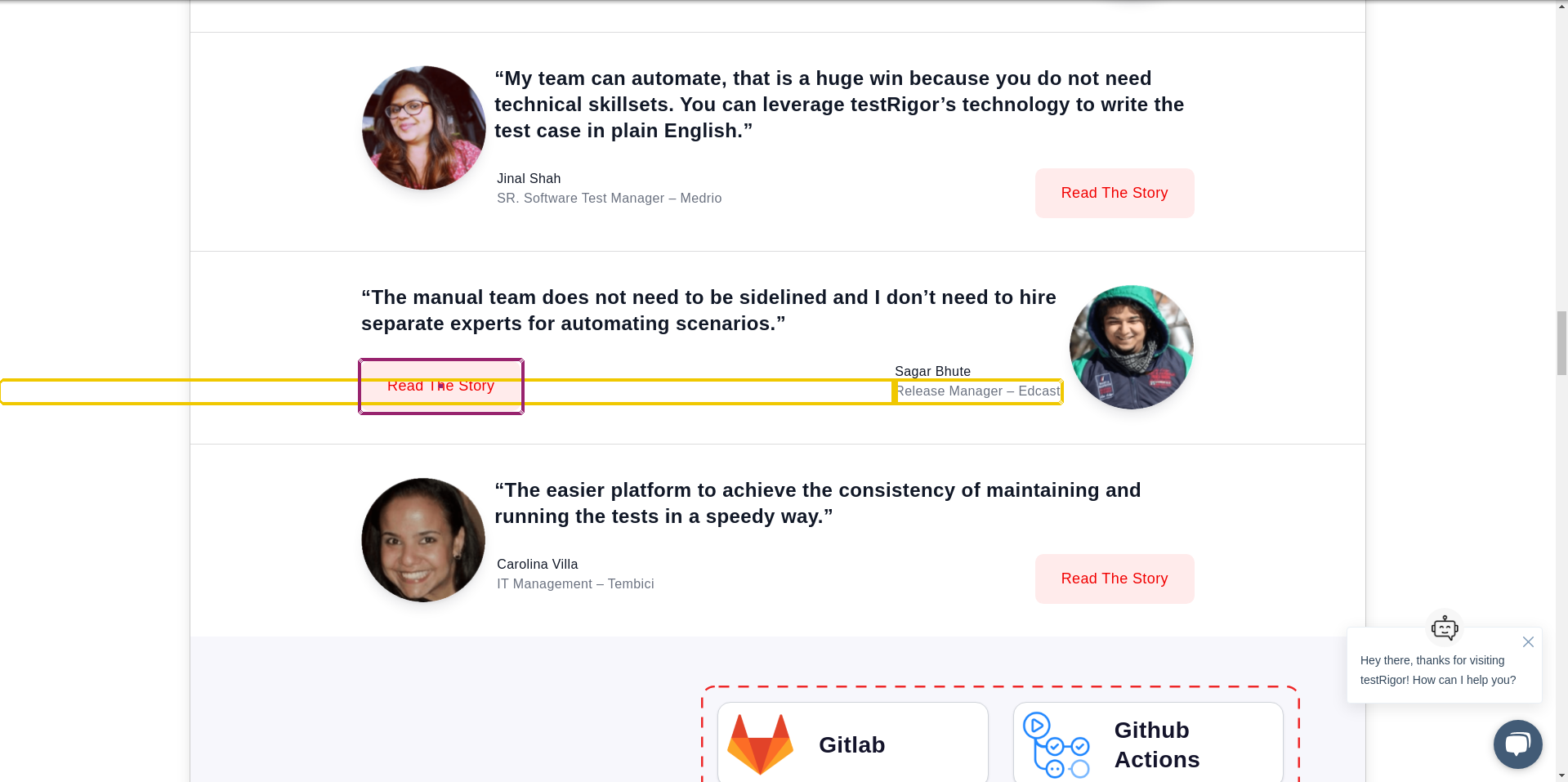The height and width of the screenshot is (782, 1568).
Task: Click the Gitlab fox logo icon
Action: tap(760, 744)
